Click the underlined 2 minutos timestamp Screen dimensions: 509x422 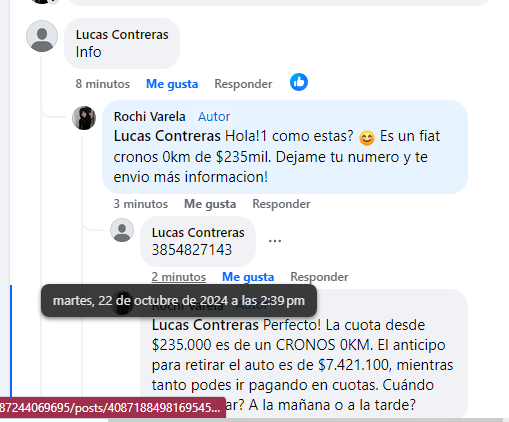[x=179, y=277]
